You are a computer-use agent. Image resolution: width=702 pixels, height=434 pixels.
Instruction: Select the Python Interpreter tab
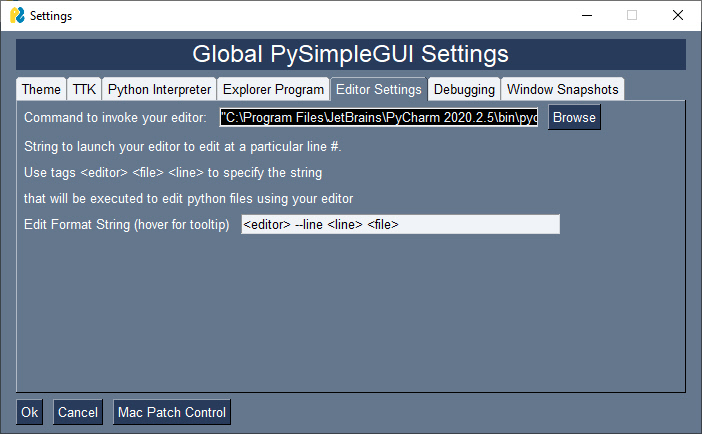(x=159, y=89)
